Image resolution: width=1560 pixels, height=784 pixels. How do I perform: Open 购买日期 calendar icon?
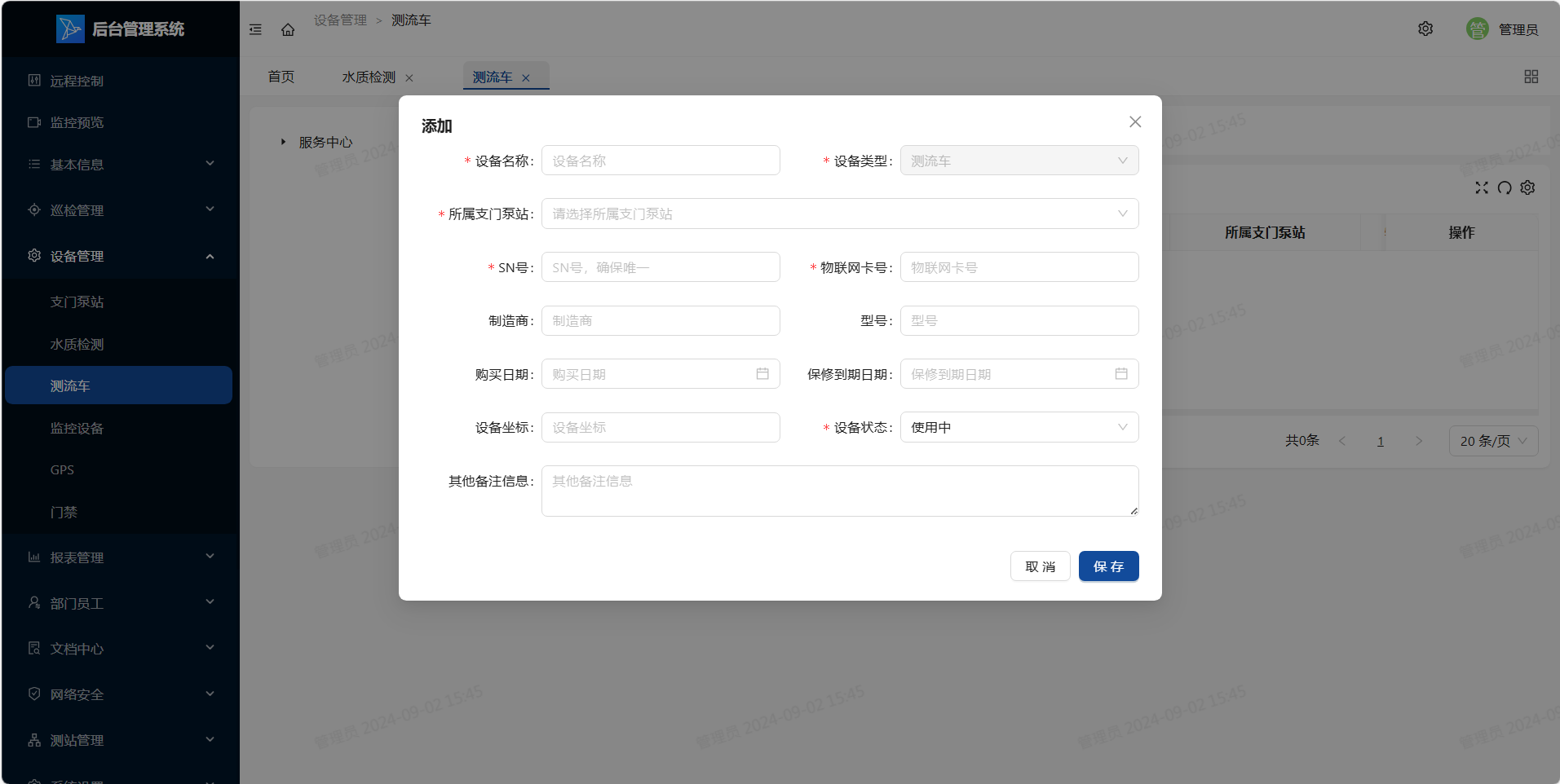coord(762,374)
